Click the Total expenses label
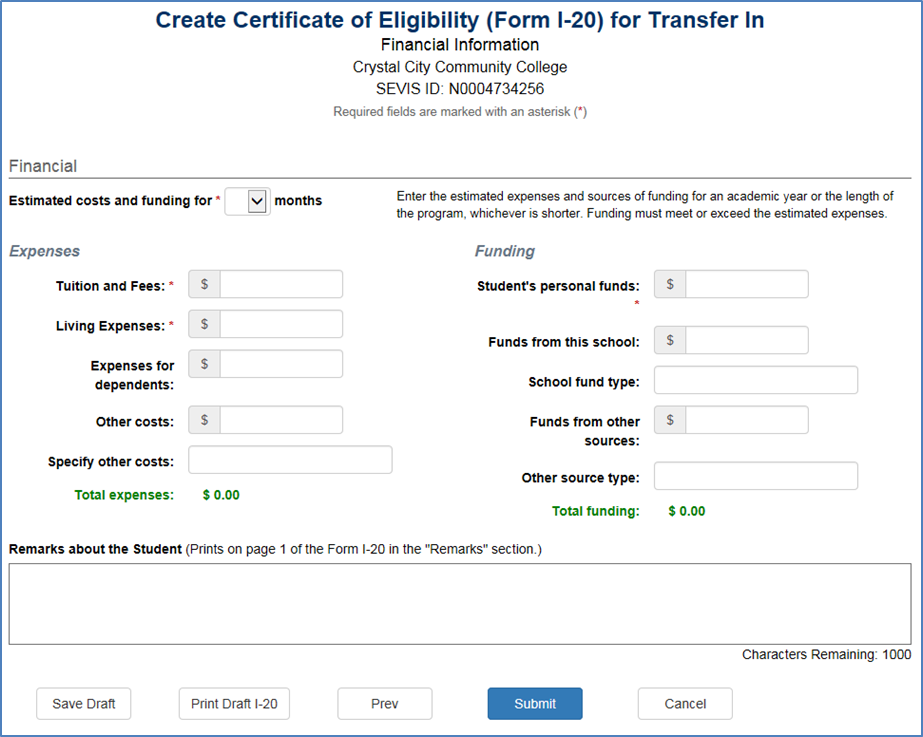 point(124,495)
